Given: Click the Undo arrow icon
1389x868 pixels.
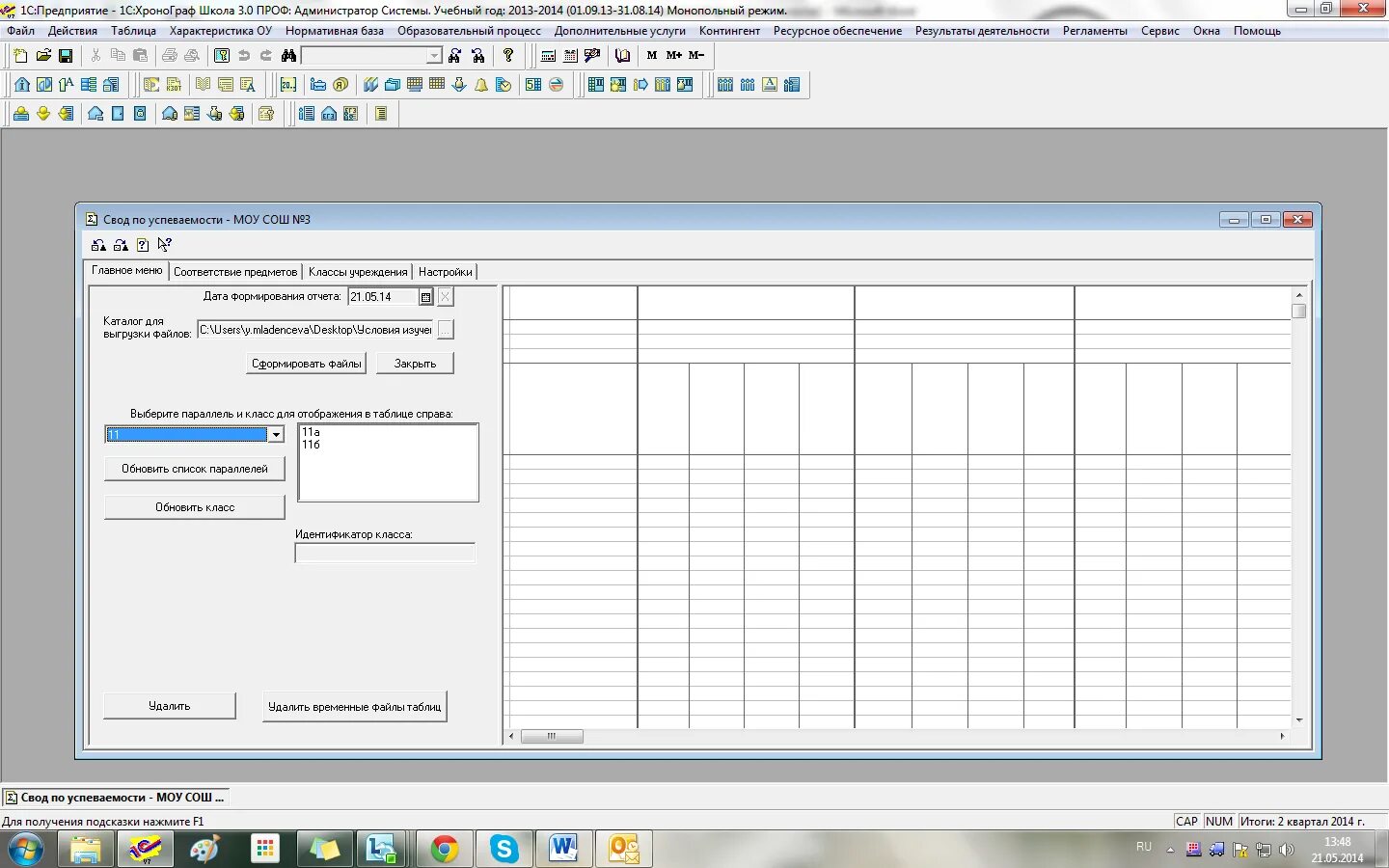Looking at the screenshot, I should (x=244, y=55).
